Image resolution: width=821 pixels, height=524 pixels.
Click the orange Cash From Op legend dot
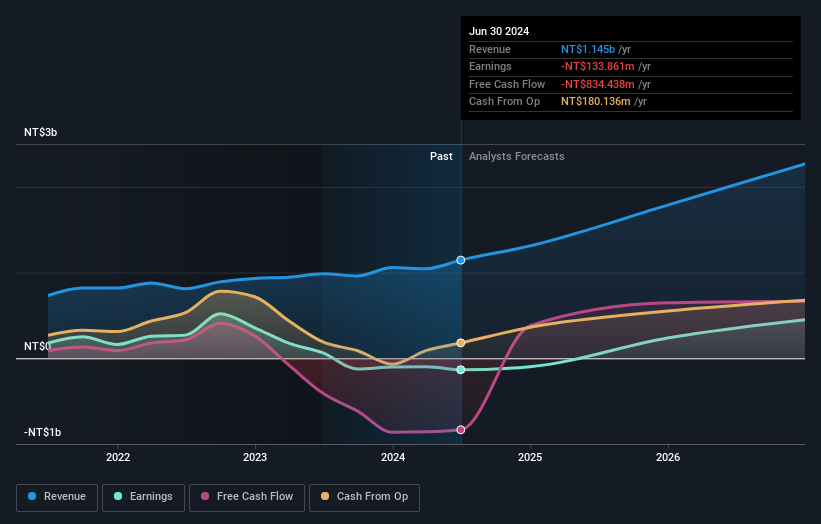tap(325, 496)
